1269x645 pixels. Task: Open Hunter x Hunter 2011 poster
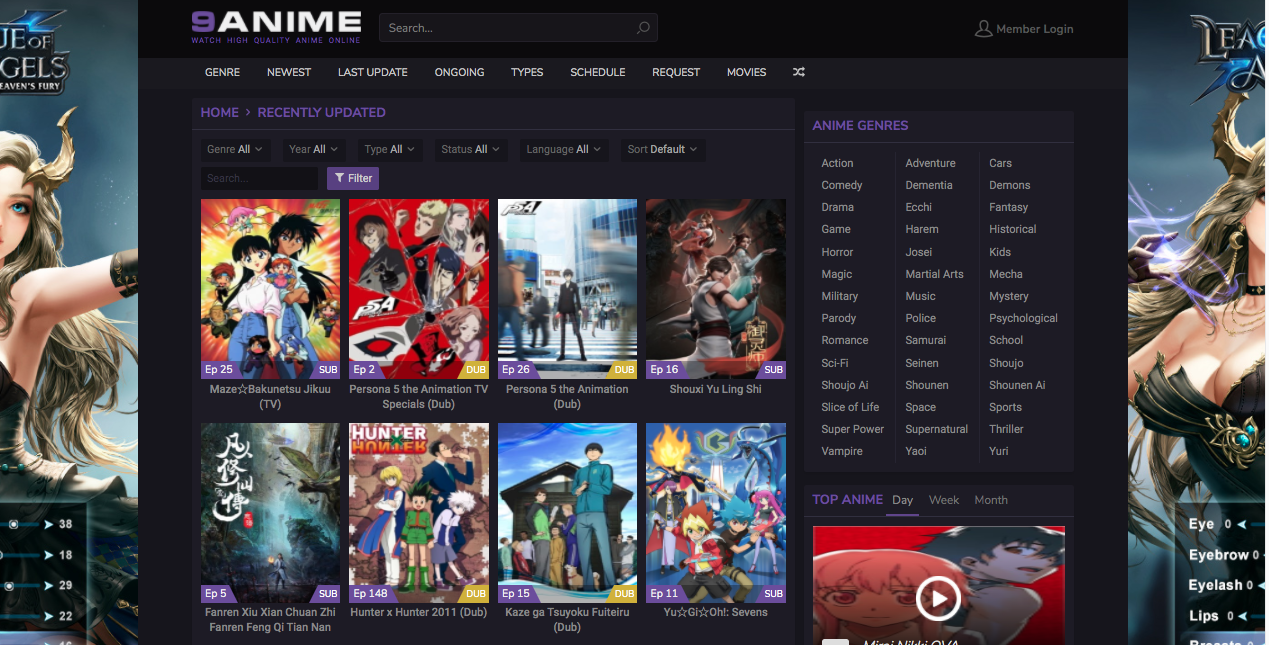pos(419,512)
